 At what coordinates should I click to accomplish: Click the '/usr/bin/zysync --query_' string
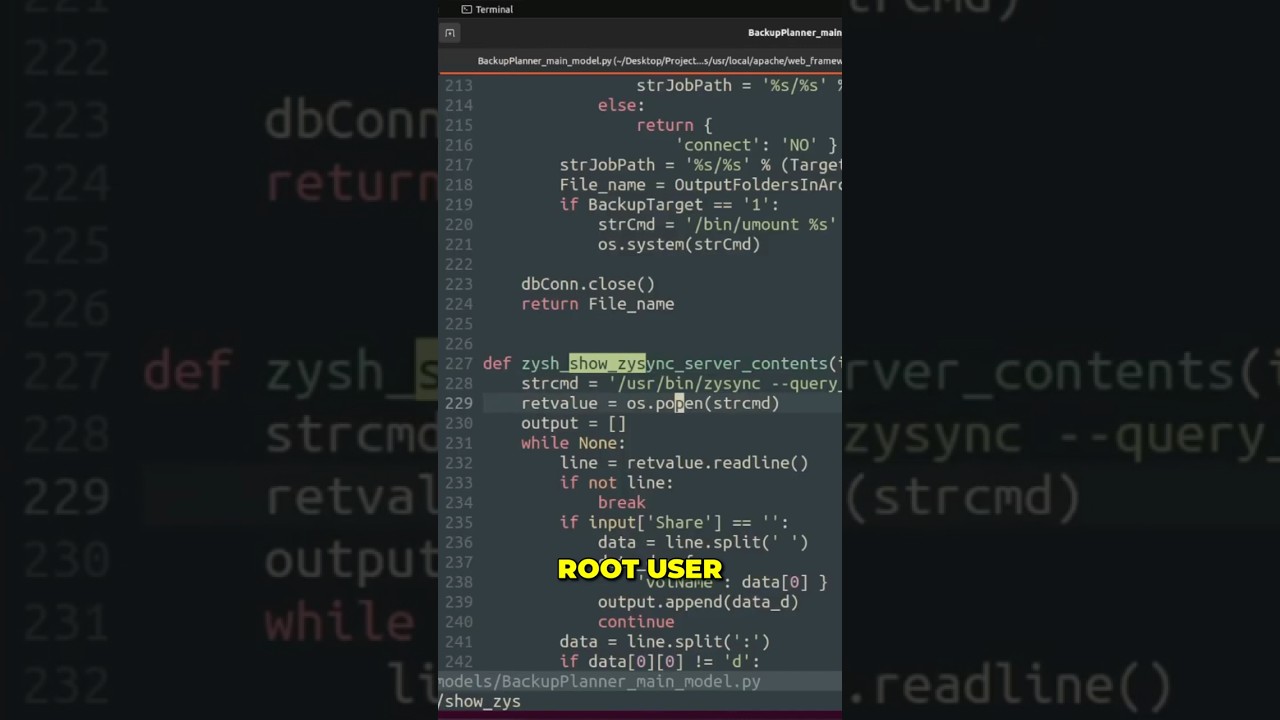click(x=725, y=383)
